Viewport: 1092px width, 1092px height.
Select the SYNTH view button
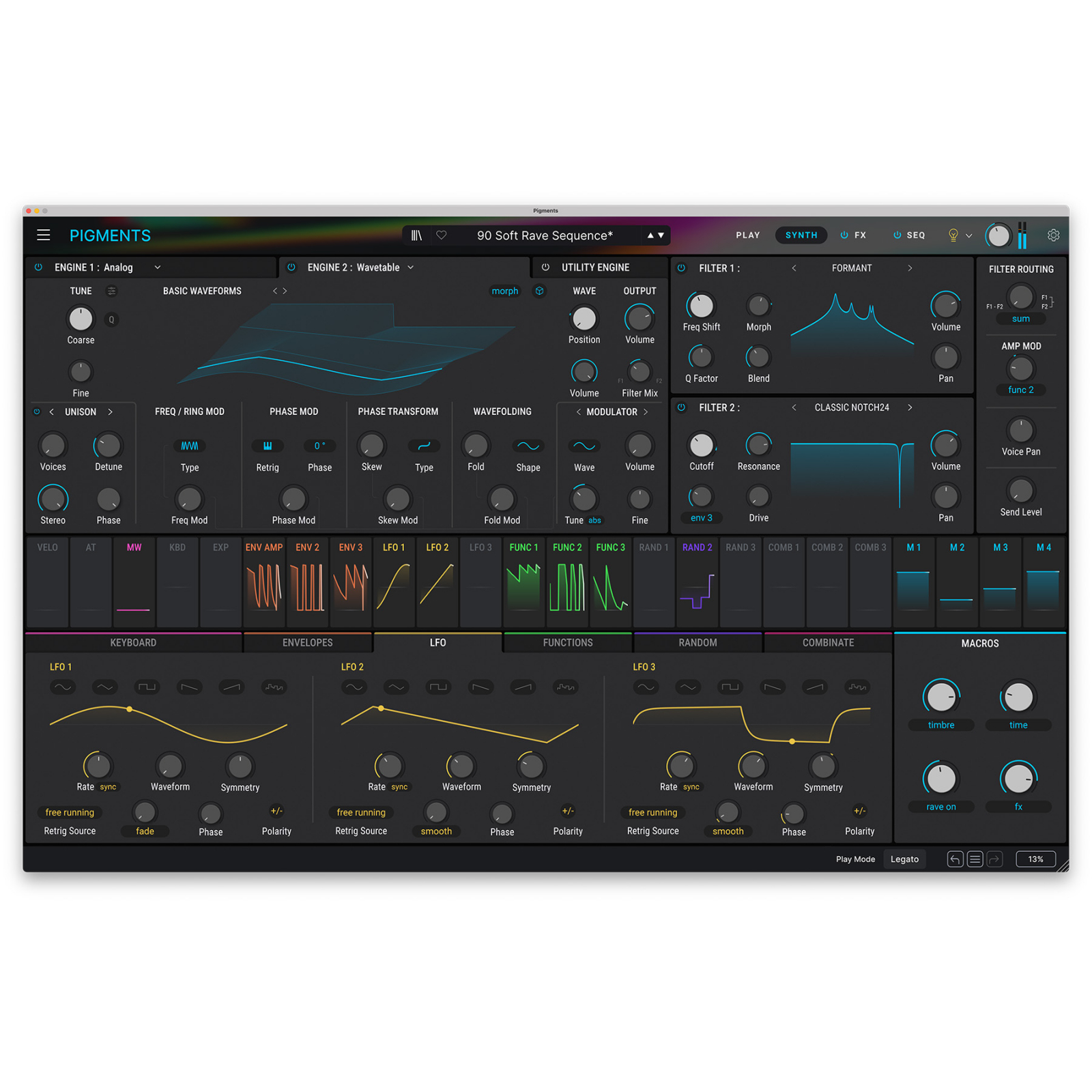[x=801, y=235]
